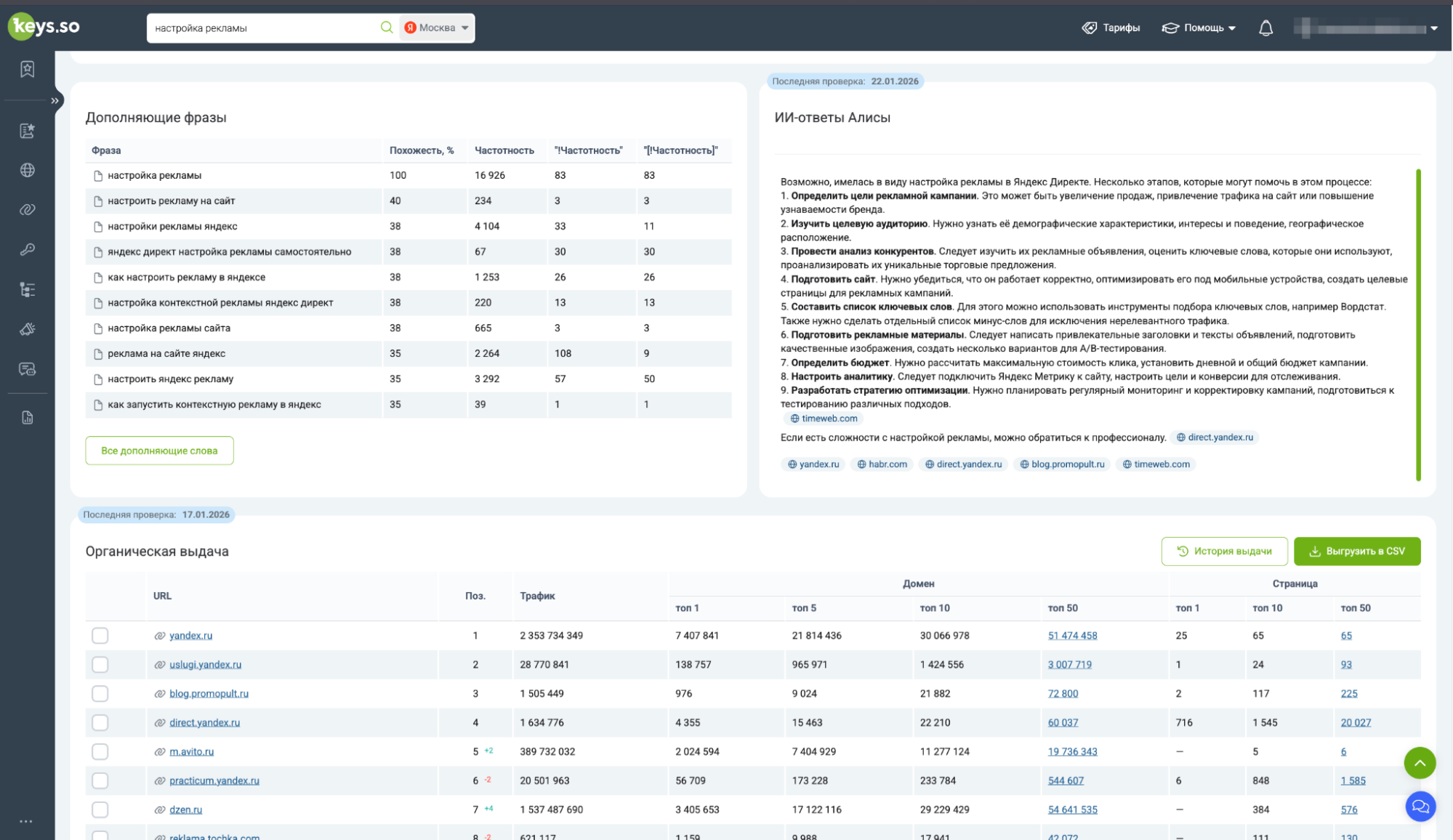
Task: Click the tree structure sidebar icon
Action: pyautogui.click(x=28, y=290)
